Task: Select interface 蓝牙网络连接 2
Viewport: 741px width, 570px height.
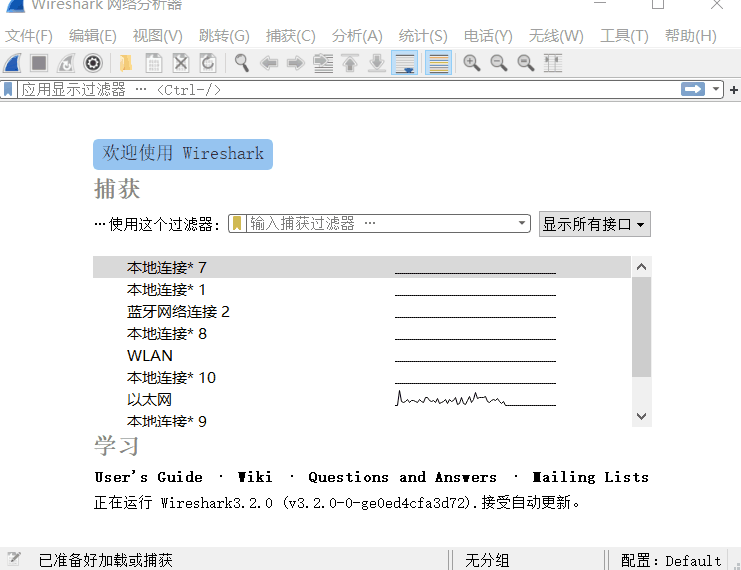Action: click(x=362, y=311)
